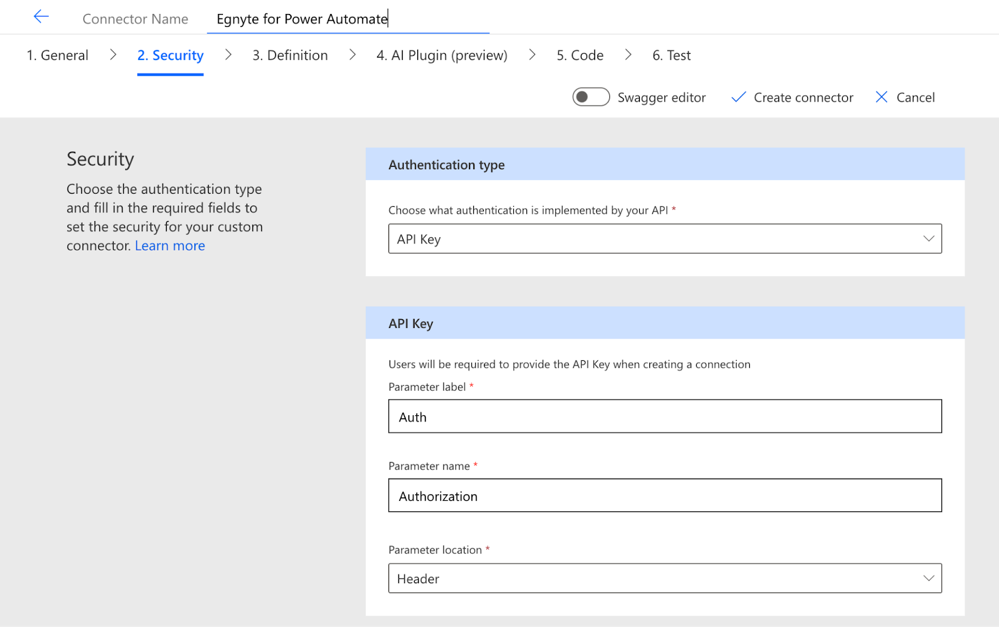Click the Create connector button label
The width and height of the screenshot is (999, 627).
coord(803,97)
